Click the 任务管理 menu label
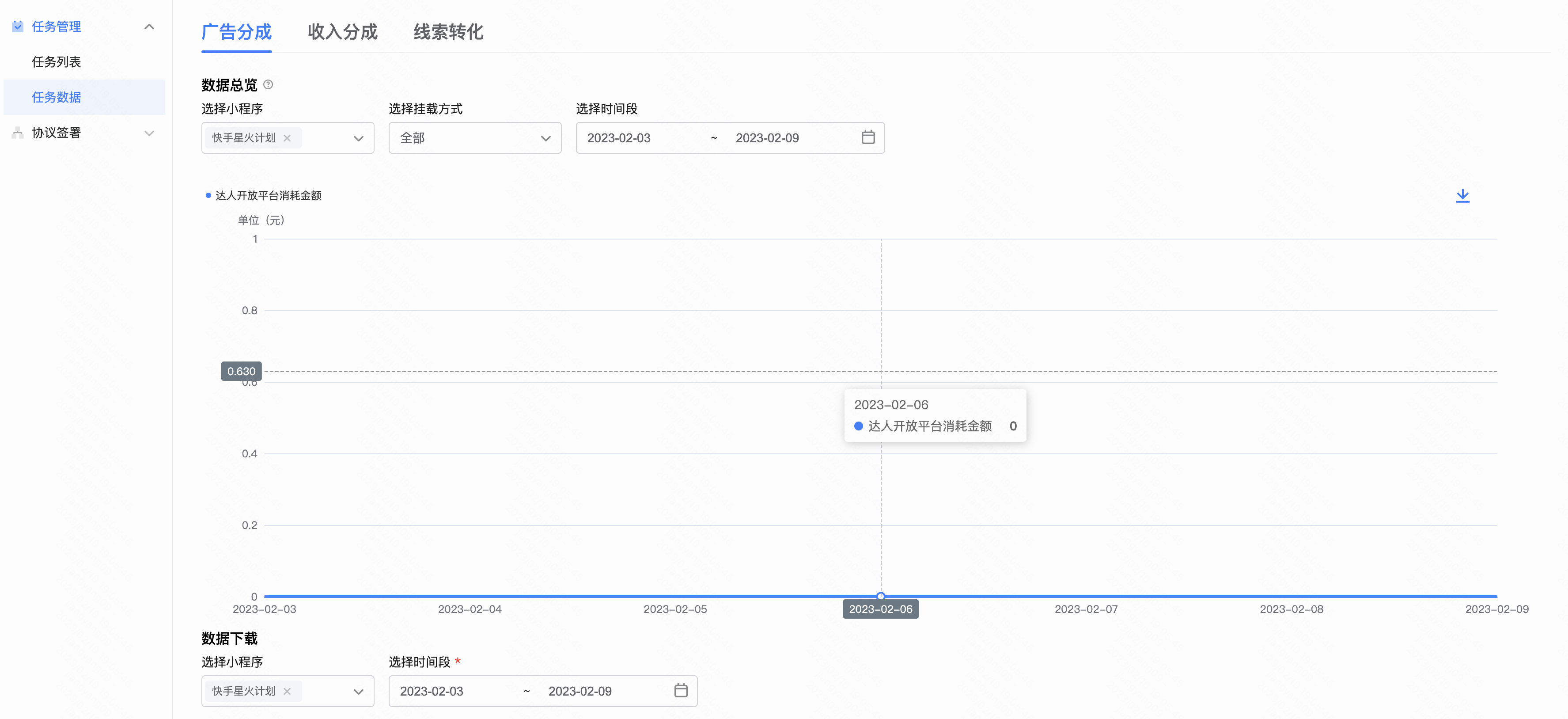 (x=56, y=26)
